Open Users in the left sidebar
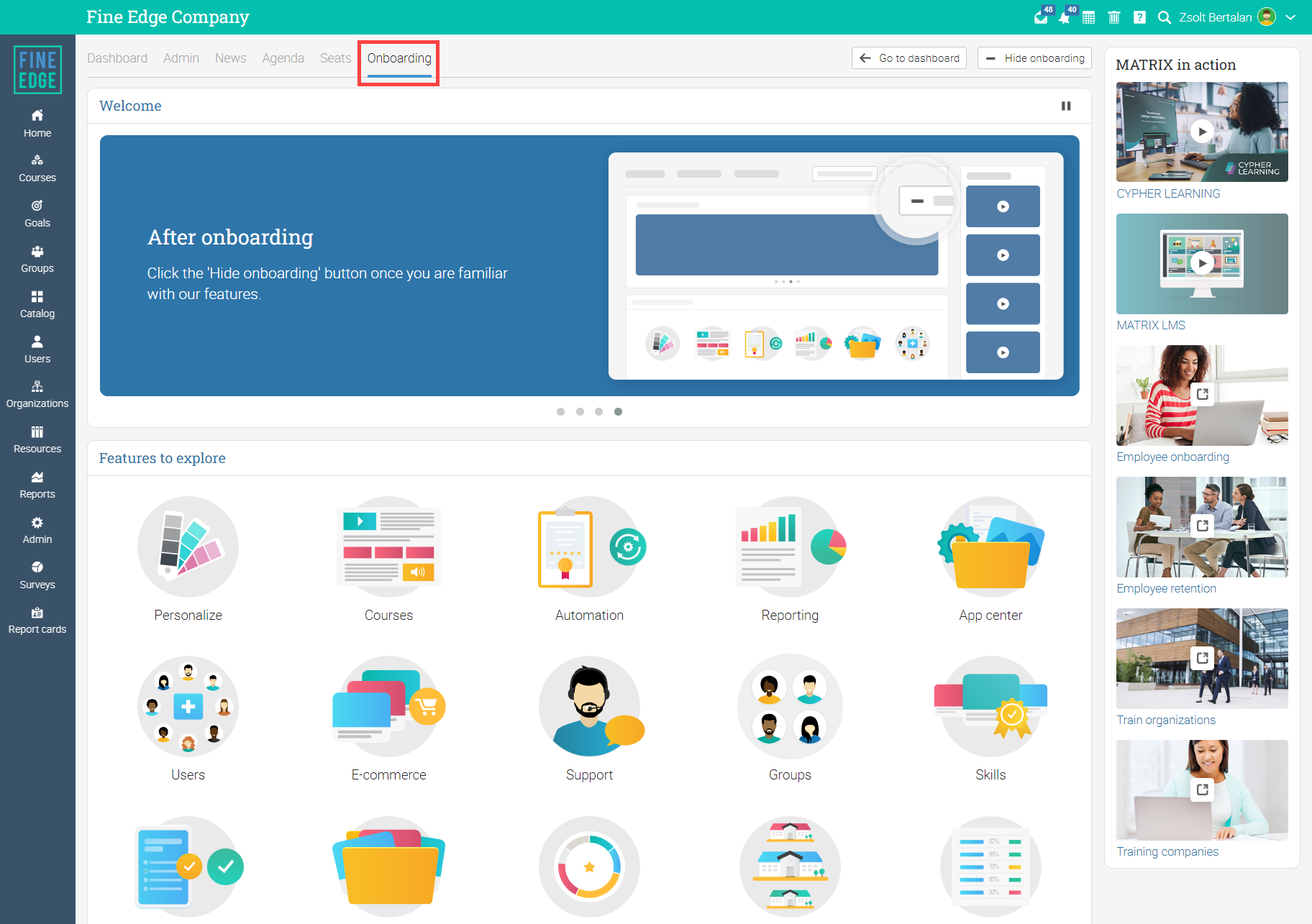This screenshot has width=1312, height=924. (x=37, y=350)
